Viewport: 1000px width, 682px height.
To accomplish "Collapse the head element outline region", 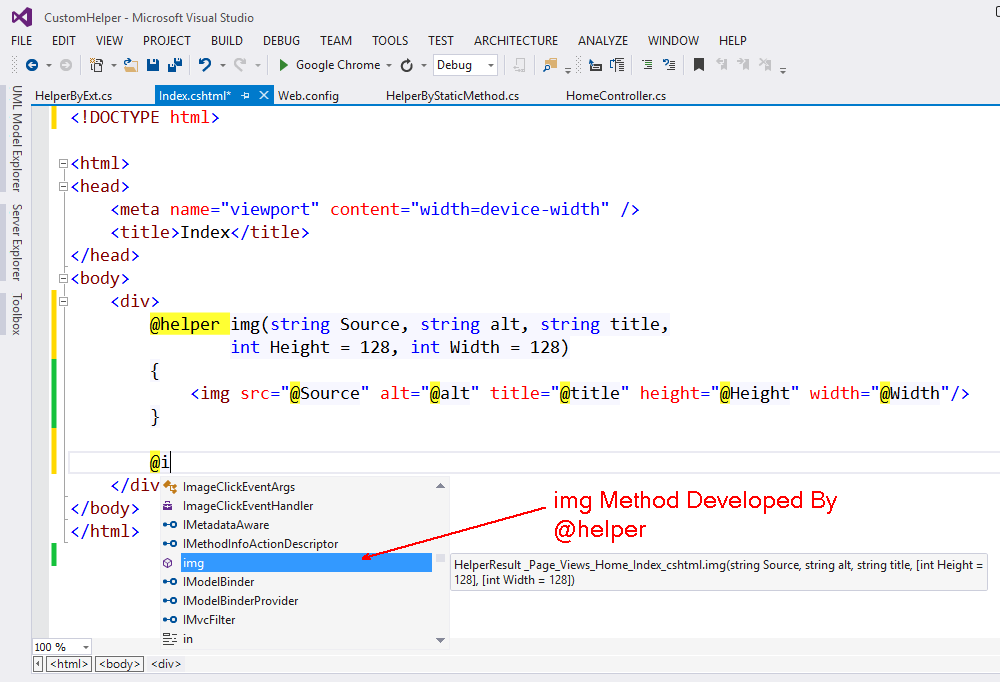I will point(63,186).
